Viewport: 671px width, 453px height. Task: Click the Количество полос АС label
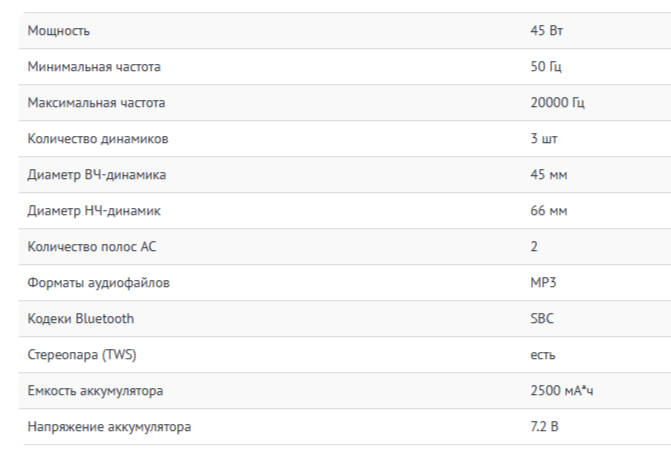tap(92, 246)
